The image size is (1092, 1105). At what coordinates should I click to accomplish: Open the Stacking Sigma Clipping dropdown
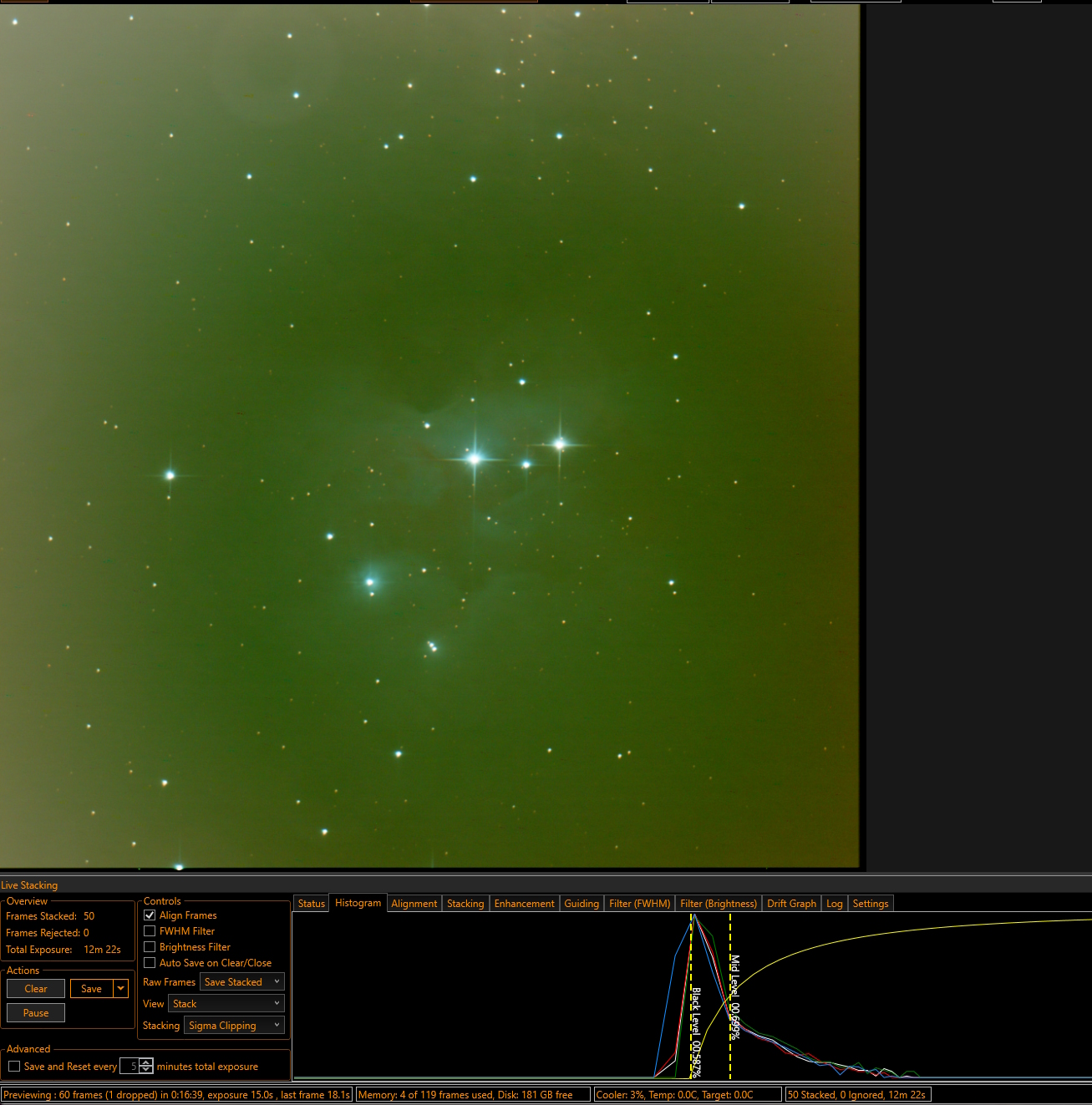click(234, 1026)
